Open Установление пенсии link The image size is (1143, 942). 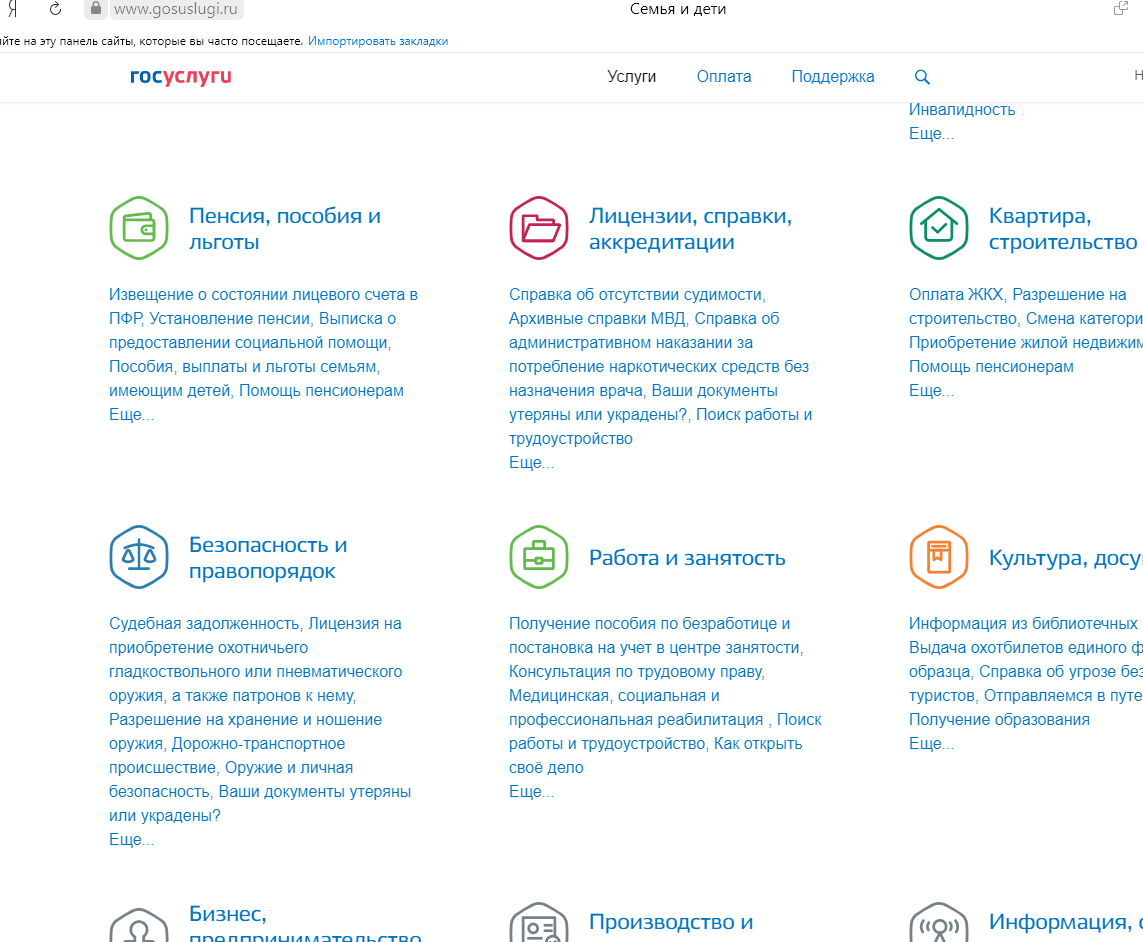(x=230, y=319)
